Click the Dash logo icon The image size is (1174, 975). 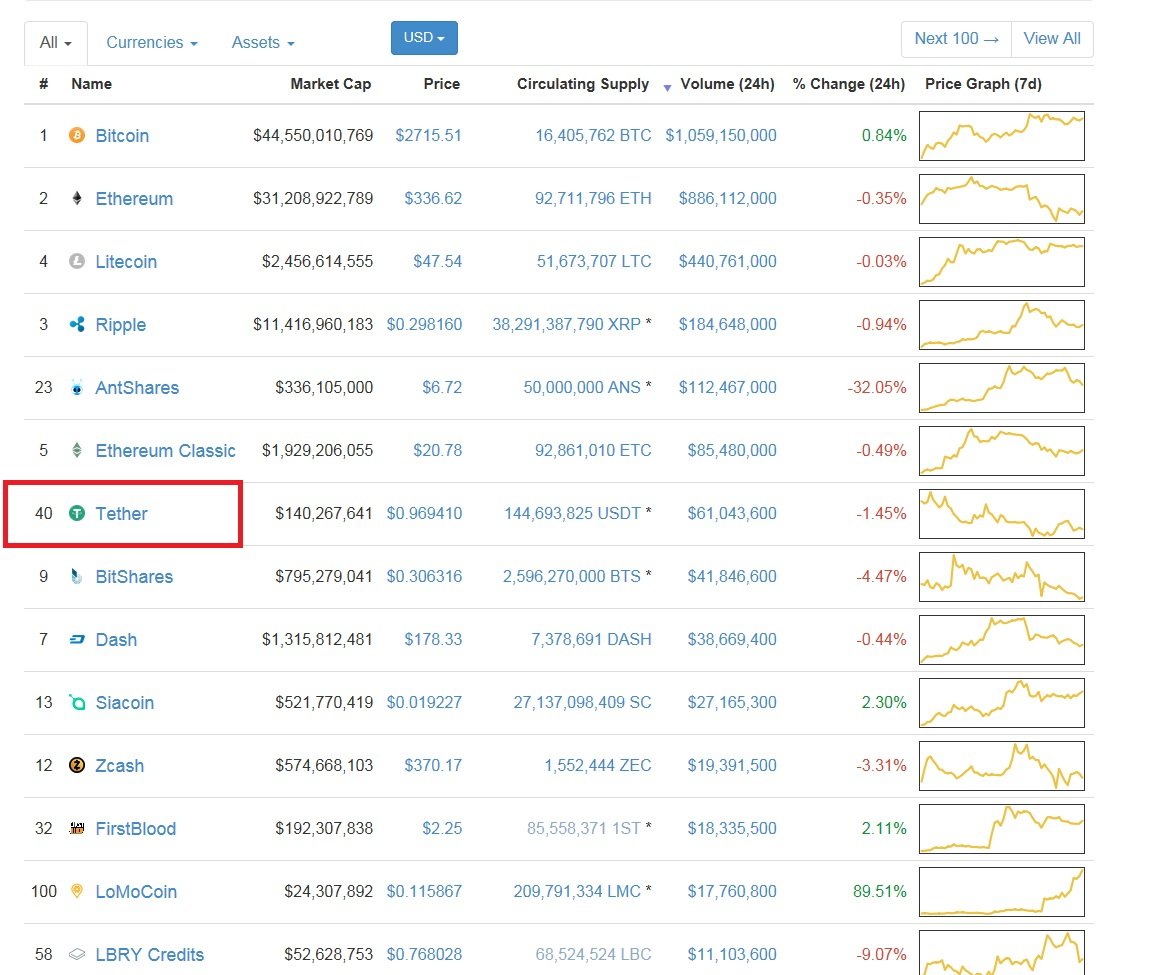(76, 639)
